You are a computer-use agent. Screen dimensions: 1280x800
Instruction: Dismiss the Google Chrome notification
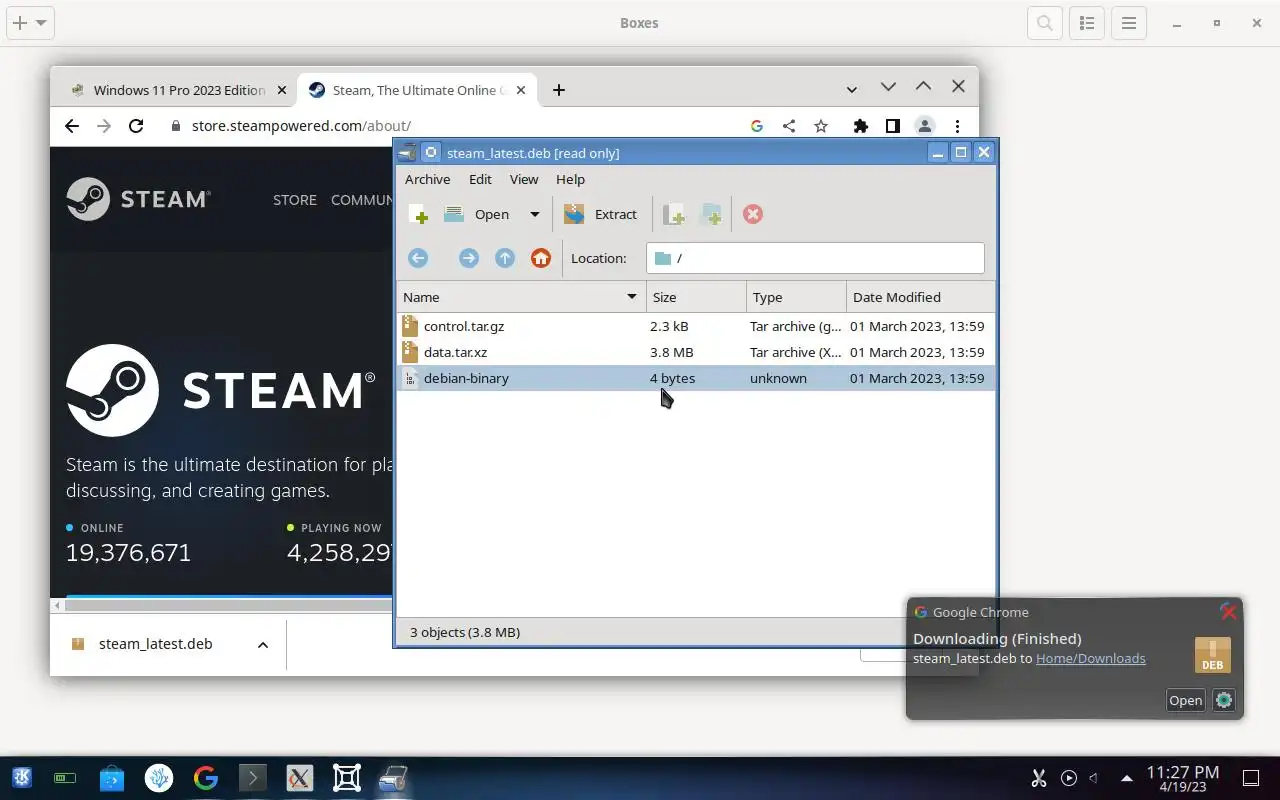1229,612
